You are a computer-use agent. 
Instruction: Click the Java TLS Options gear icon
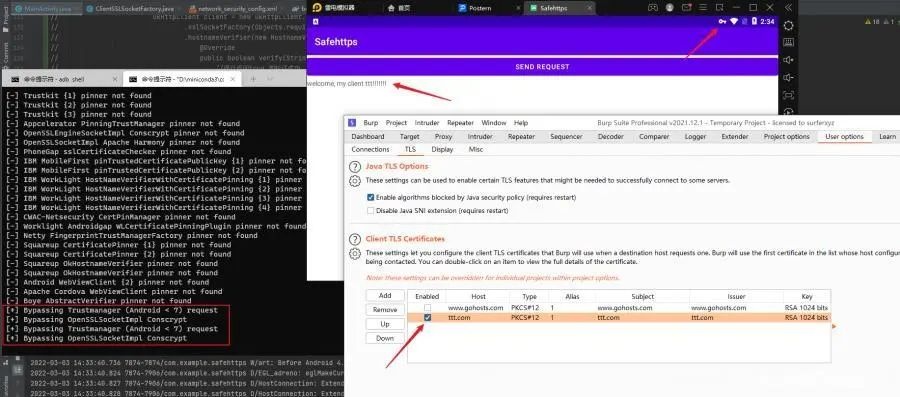[x=355, y=181]
